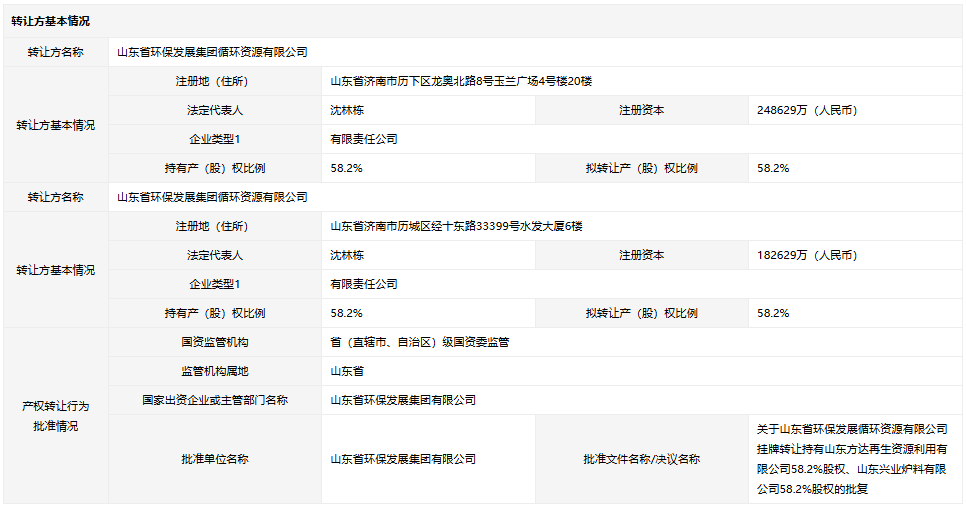The width and height of the screenshot is (966, 507).
Task: Select the company name beside 国家出资企业或主管部门名称
Action: [403, 400]
